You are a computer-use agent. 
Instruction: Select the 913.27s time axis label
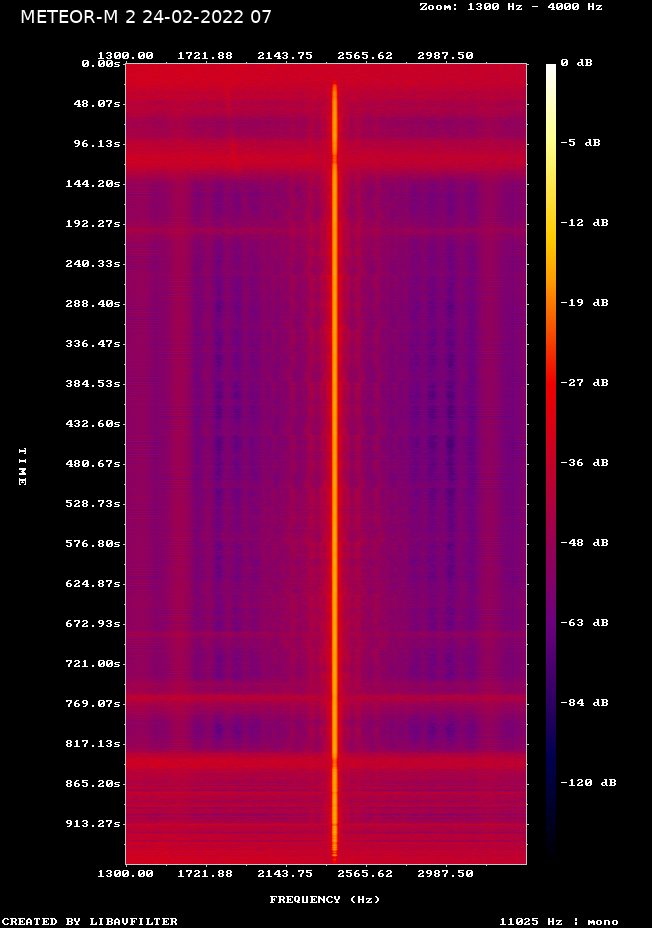(x=93, y=823)
